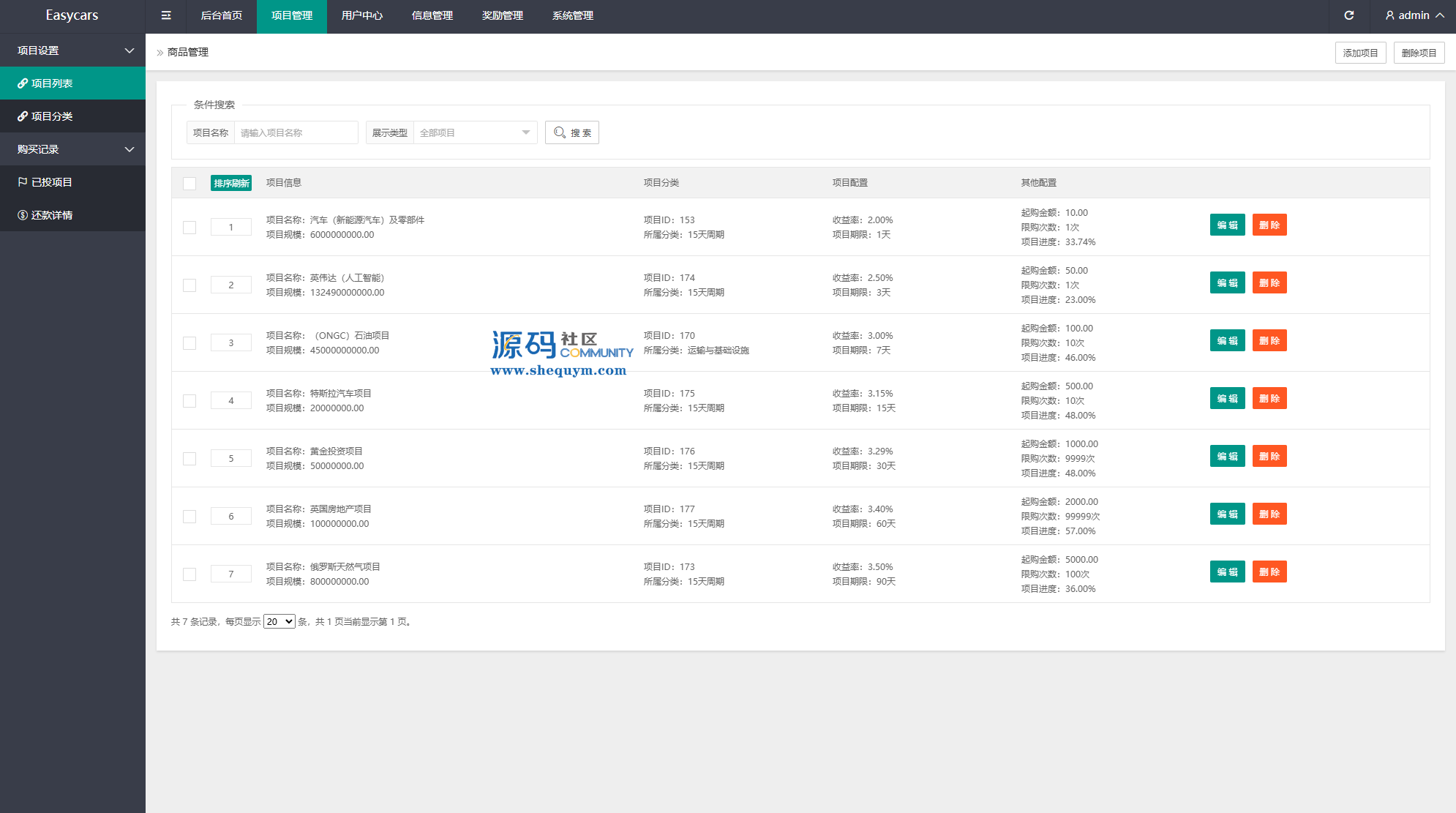The height and width of the screenshot is (813, 1456).
Task: Click the dollar icon beside 还款详情
Action: click(x=23, y=215)
